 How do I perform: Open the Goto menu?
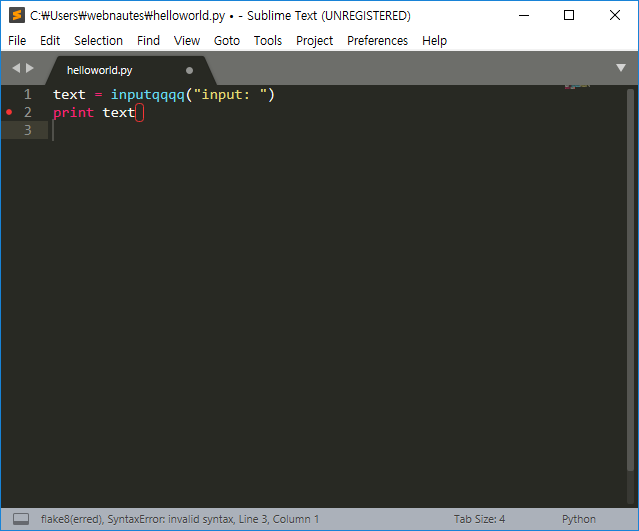point(227,41)
